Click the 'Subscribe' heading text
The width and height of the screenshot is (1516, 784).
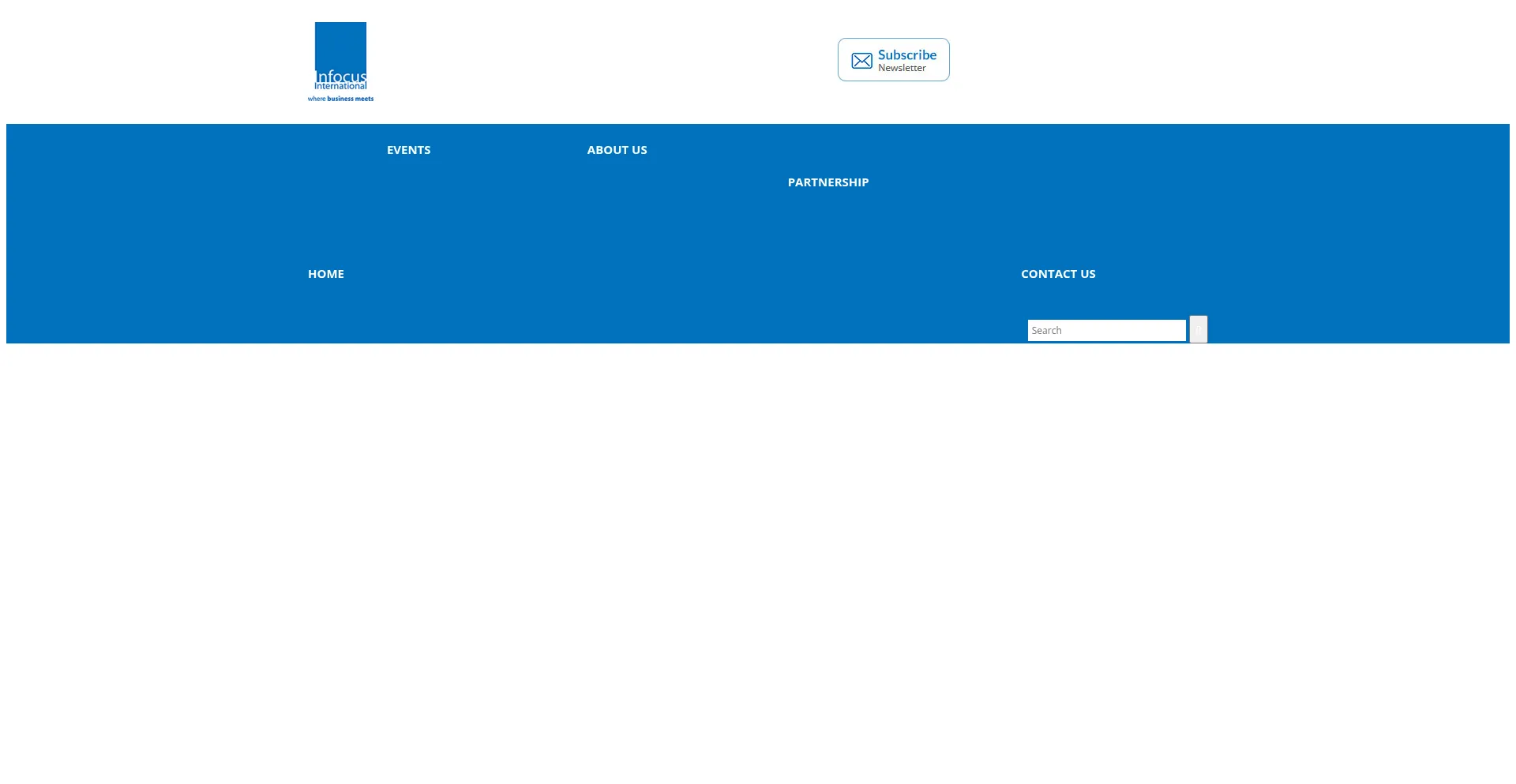pyautogui.click(x=906, y=54)
